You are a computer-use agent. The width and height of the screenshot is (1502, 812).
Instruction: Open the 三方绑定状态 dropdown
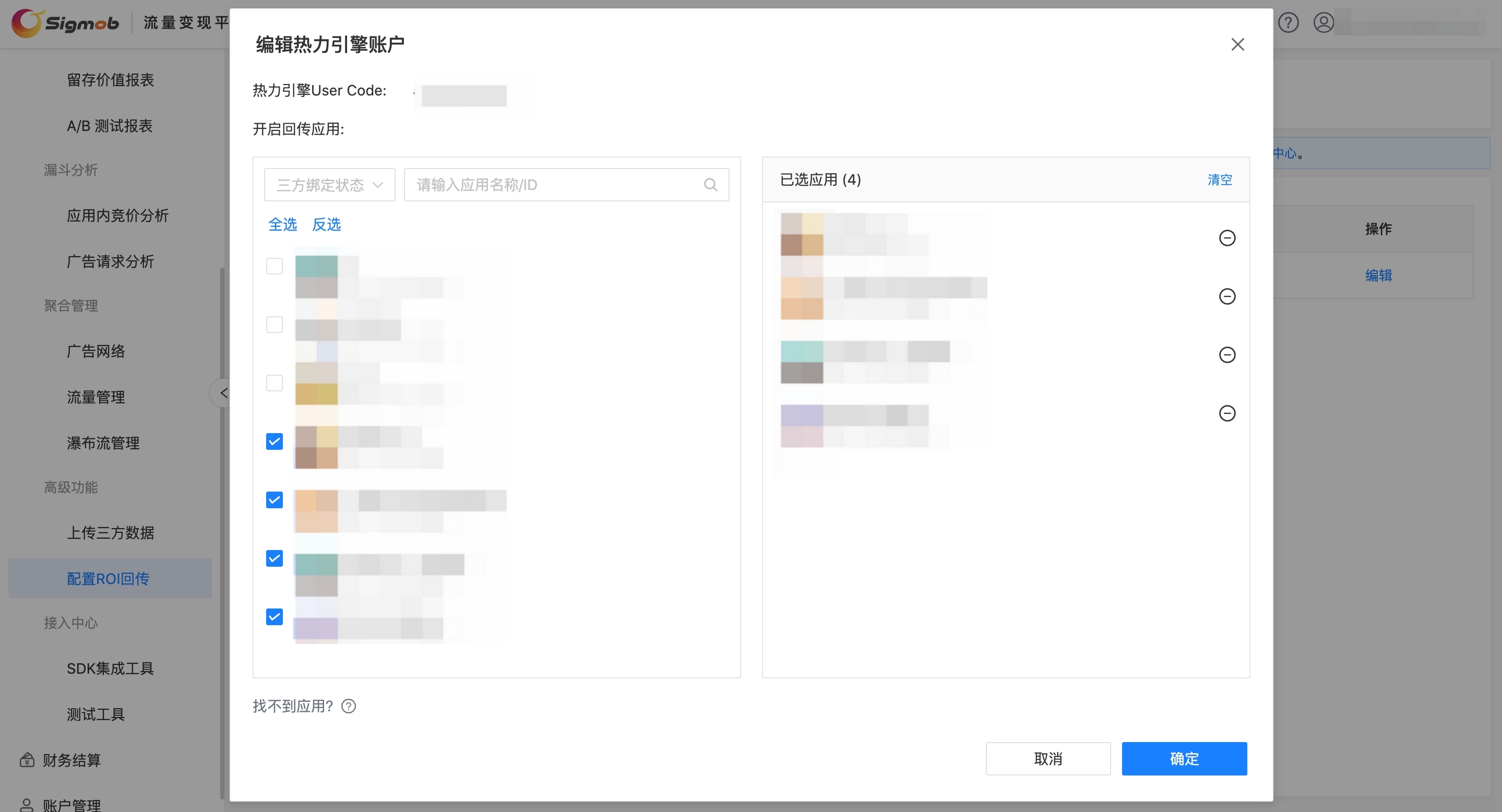[x=329, y=184]
